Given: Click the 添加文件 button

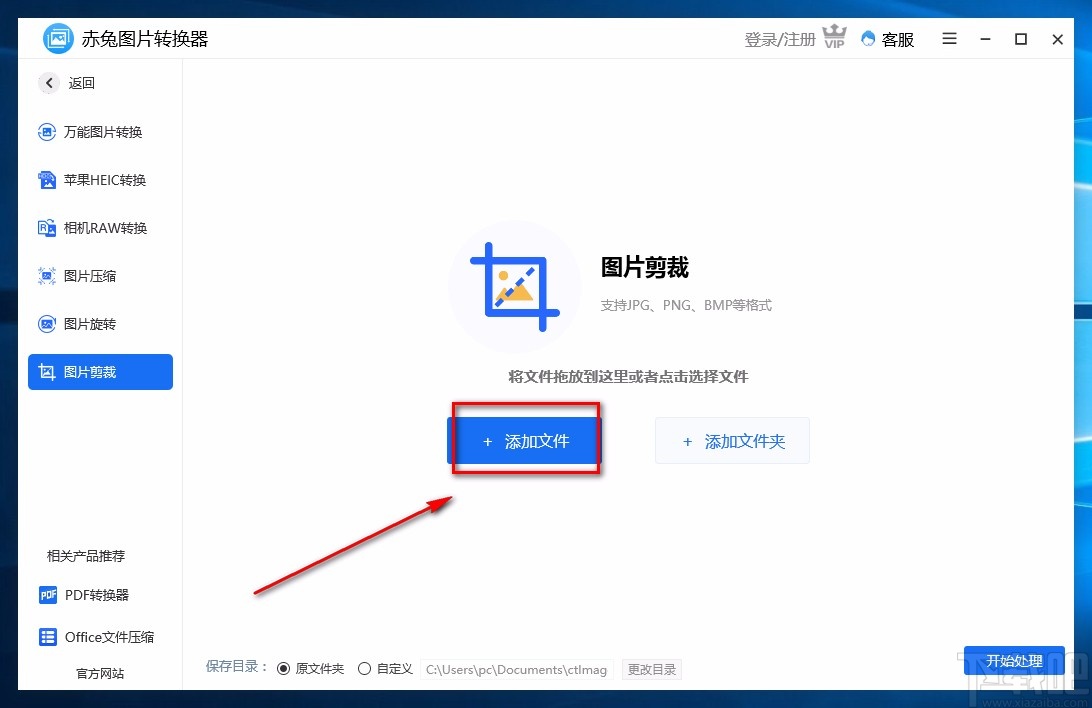Looking at the screenshot, I should [x=525, y=440].
